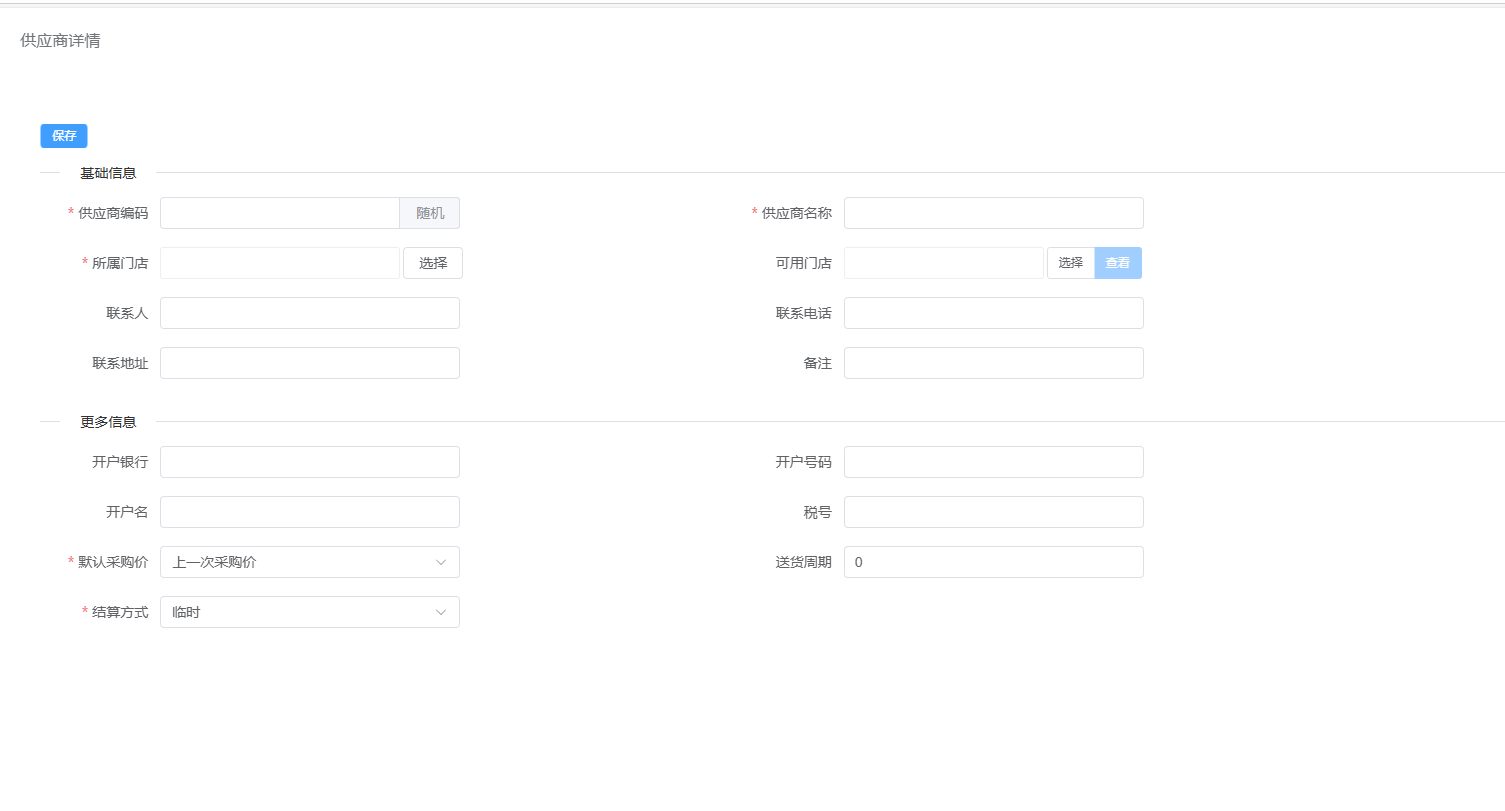Click into the 联系电话 field
Image resolution: width=1505 pixels, height=811 pixels.
(x=993, y=313)
